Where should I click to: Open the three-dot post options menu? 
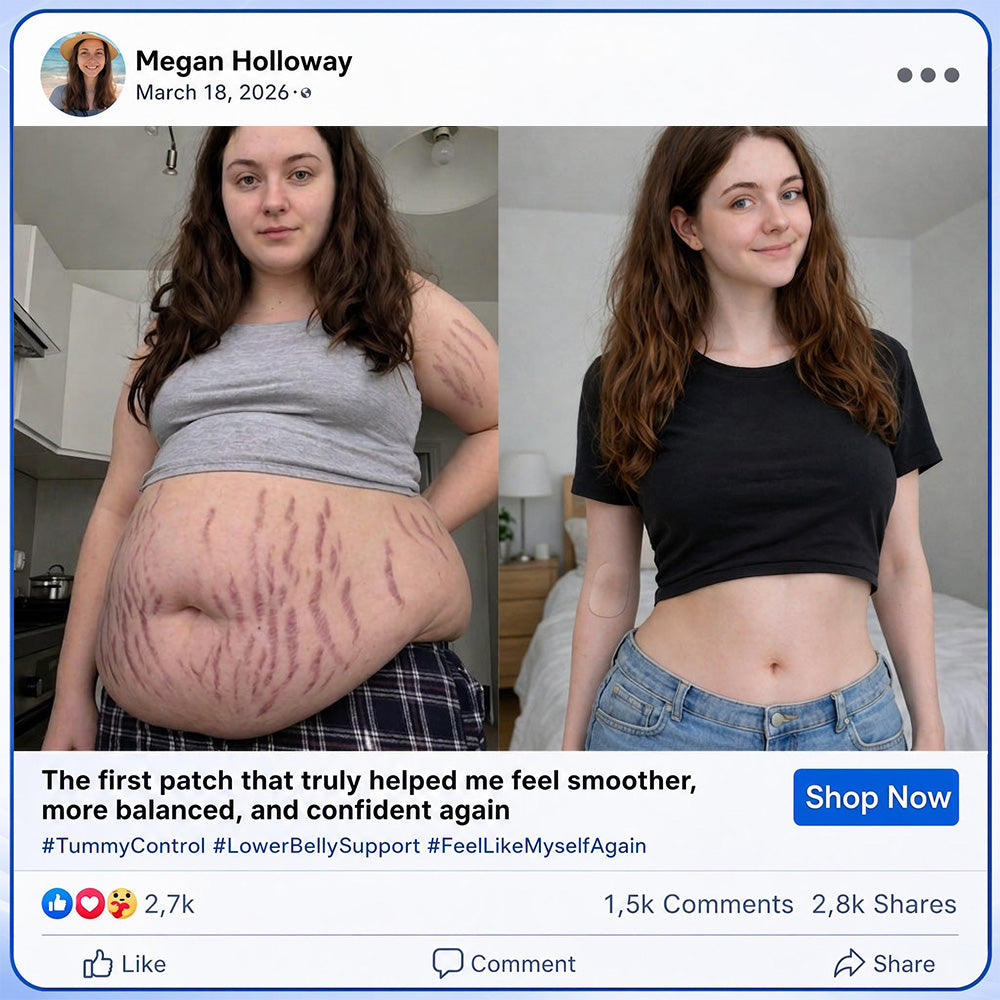[x=928, y=75]
